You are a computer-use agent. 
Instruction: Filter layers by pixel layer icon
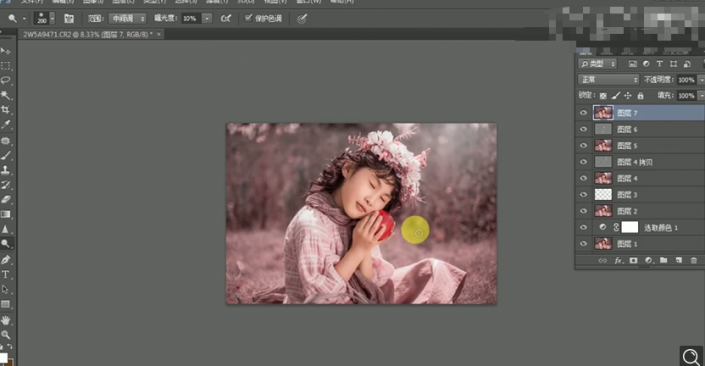point(633,64)
